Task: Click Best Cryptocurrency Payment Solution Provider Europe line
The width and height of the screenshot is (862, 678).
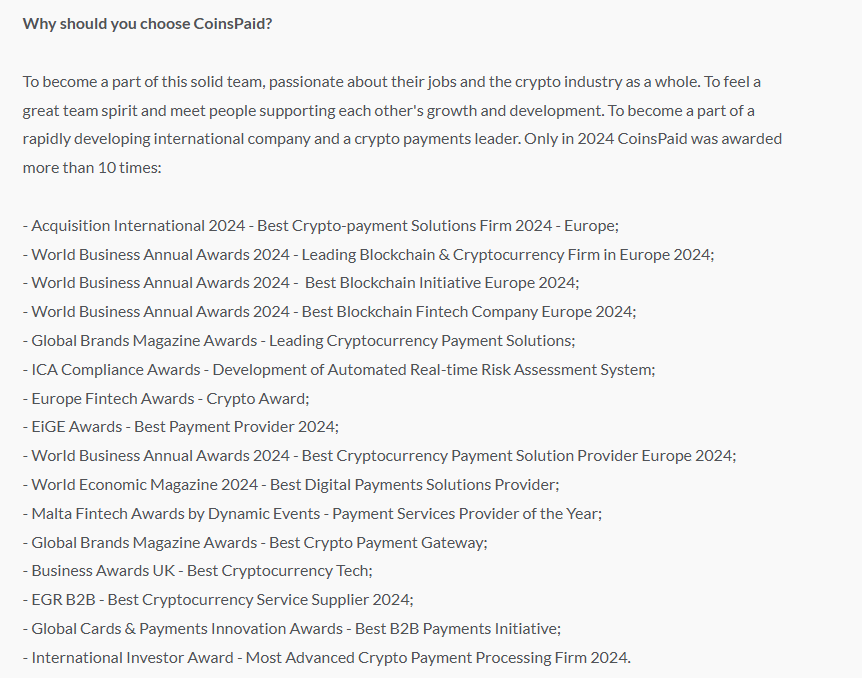Action: coord(379,456)
